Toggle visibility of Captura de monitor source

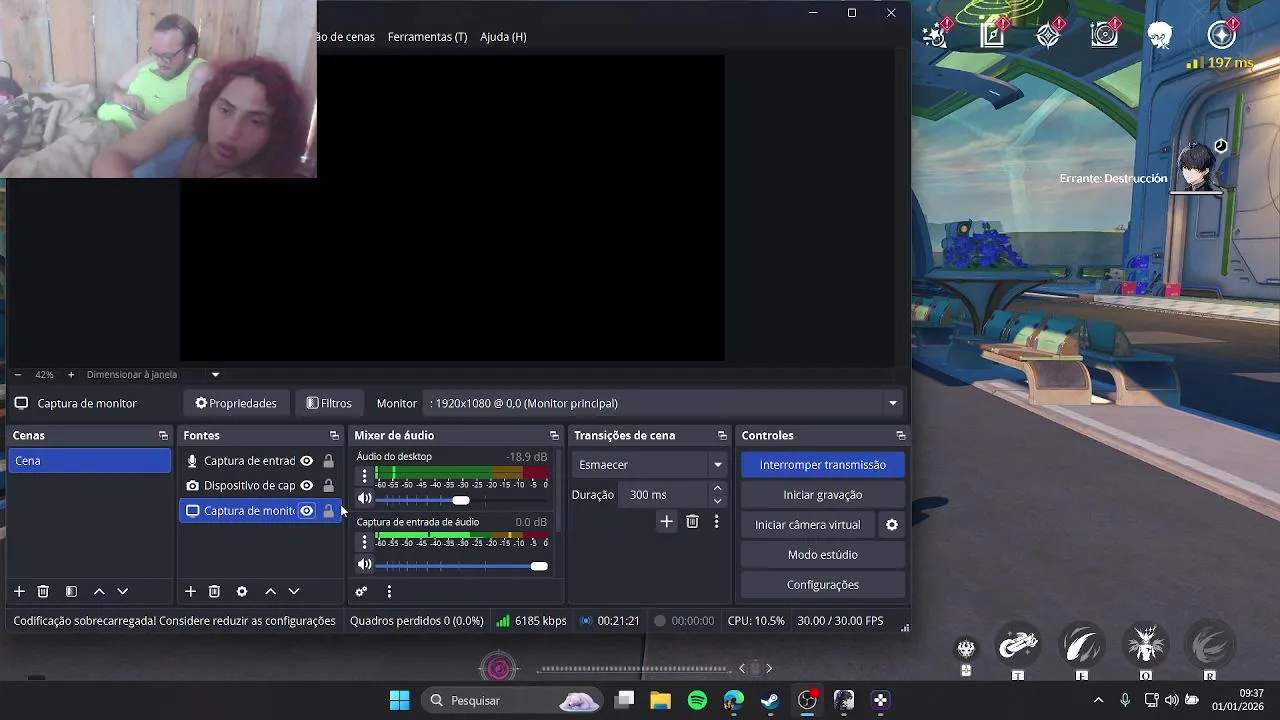click(307, 511)
